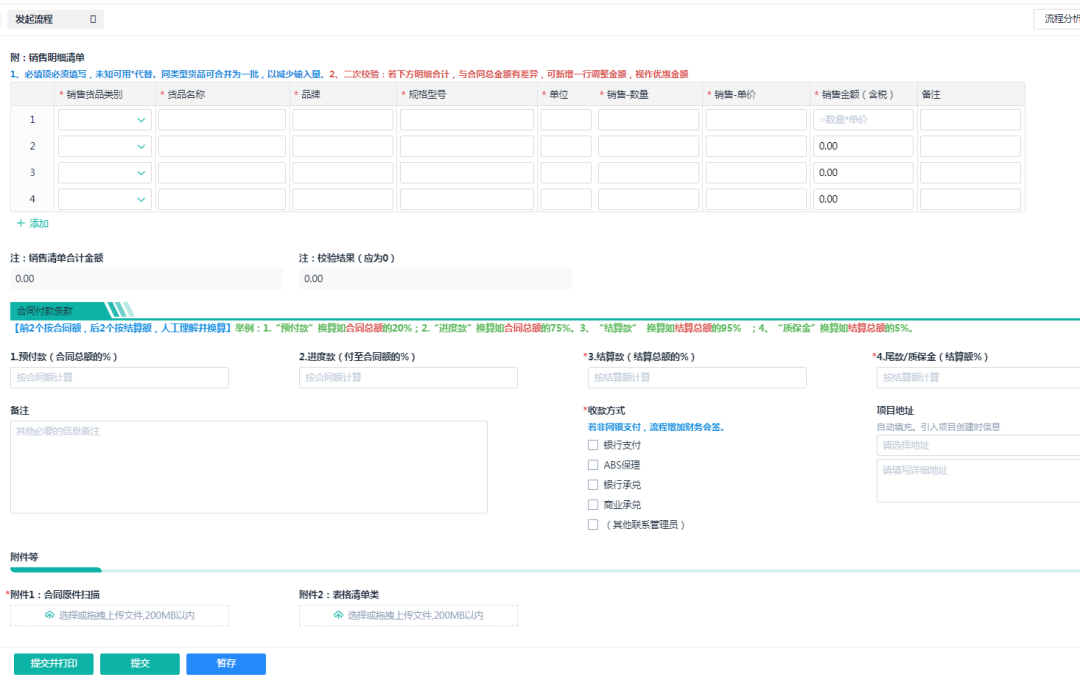Open the 流程分析 tab at top right
Screen dimensions: 1080x680
1057,19
